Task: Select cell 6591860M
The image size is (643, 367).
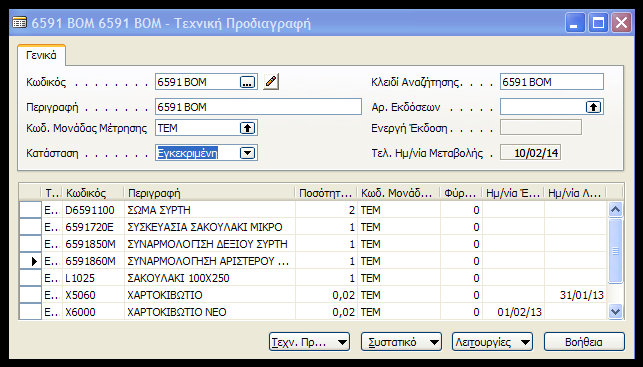Action: (93, 261)
